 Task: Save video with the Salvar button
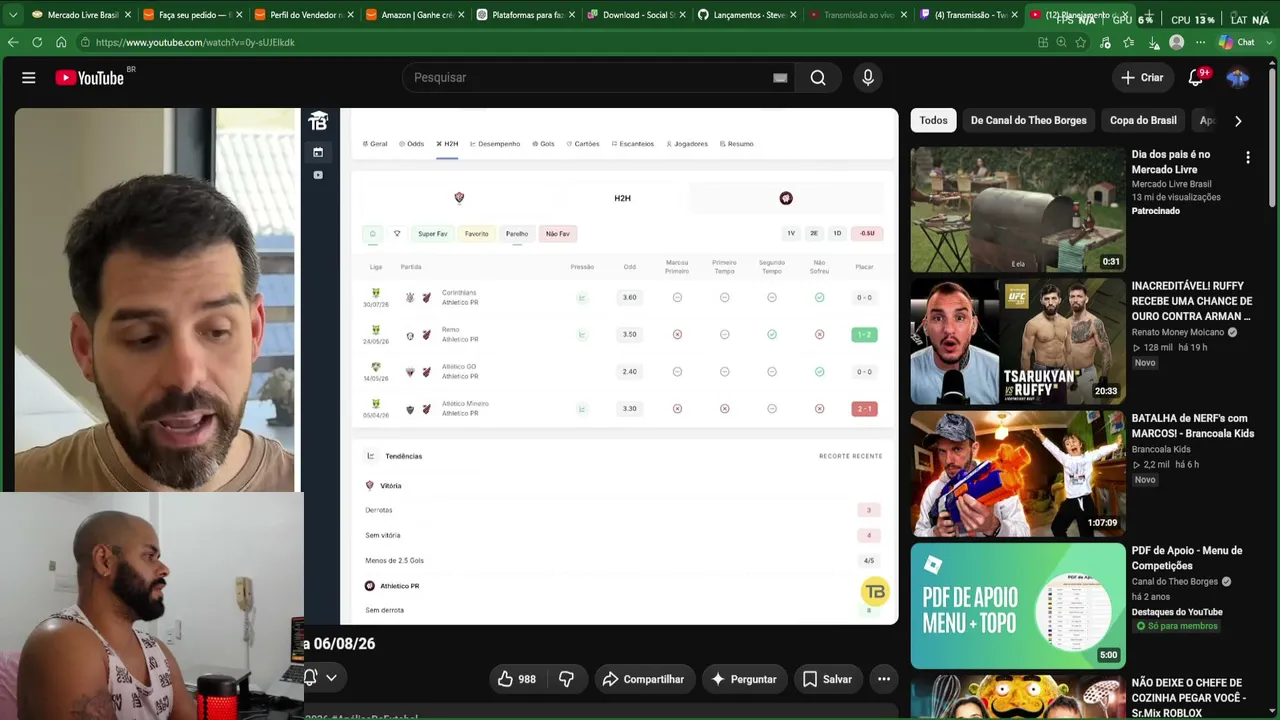(x=828, y=680)
